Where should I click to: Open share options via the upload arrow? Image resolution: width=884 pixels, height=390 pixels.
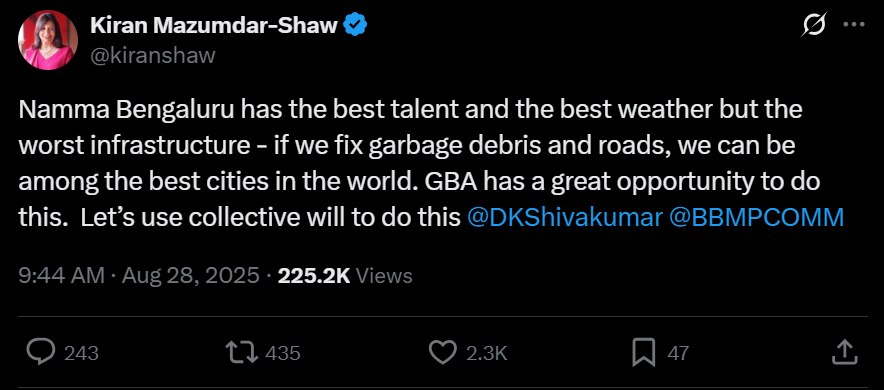845,353
